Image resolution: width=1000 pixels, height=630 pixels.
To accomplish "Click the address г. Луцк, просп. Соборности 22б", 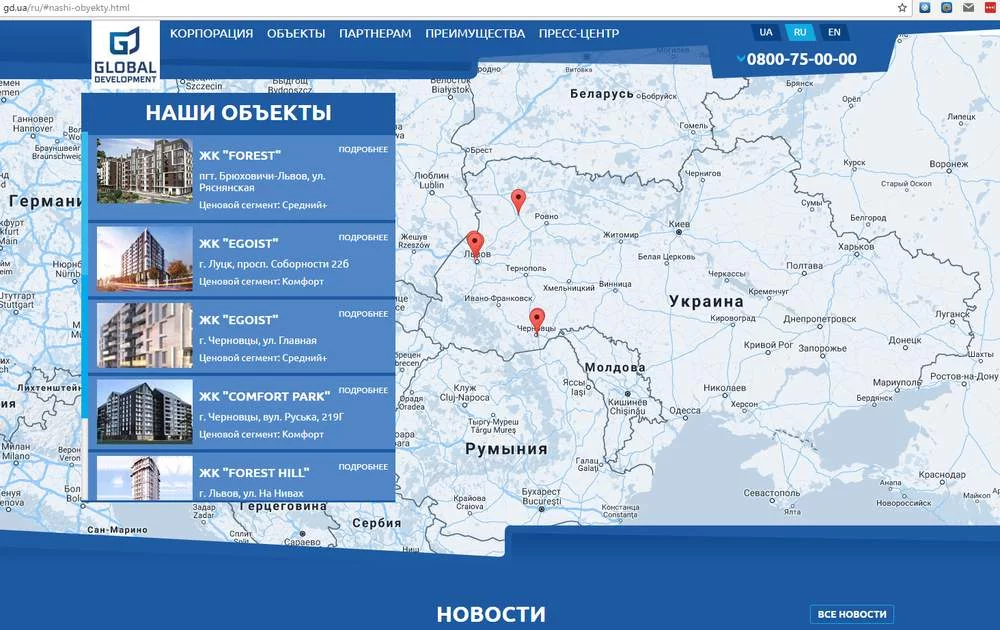I will coord(274,263).
